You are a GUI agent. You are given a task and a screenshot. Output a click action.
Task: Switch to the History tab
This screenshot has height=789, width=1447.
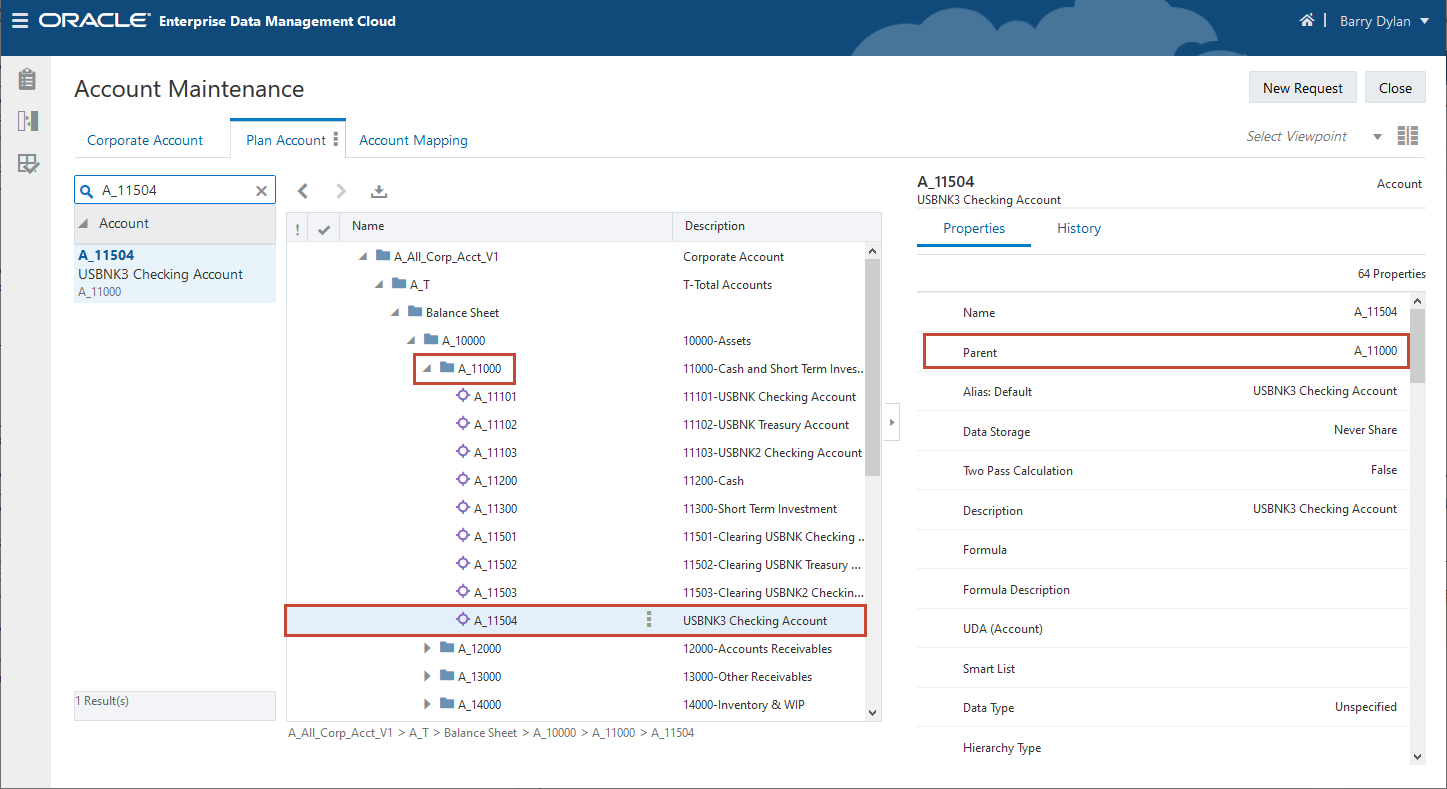tap(1078, 228)
